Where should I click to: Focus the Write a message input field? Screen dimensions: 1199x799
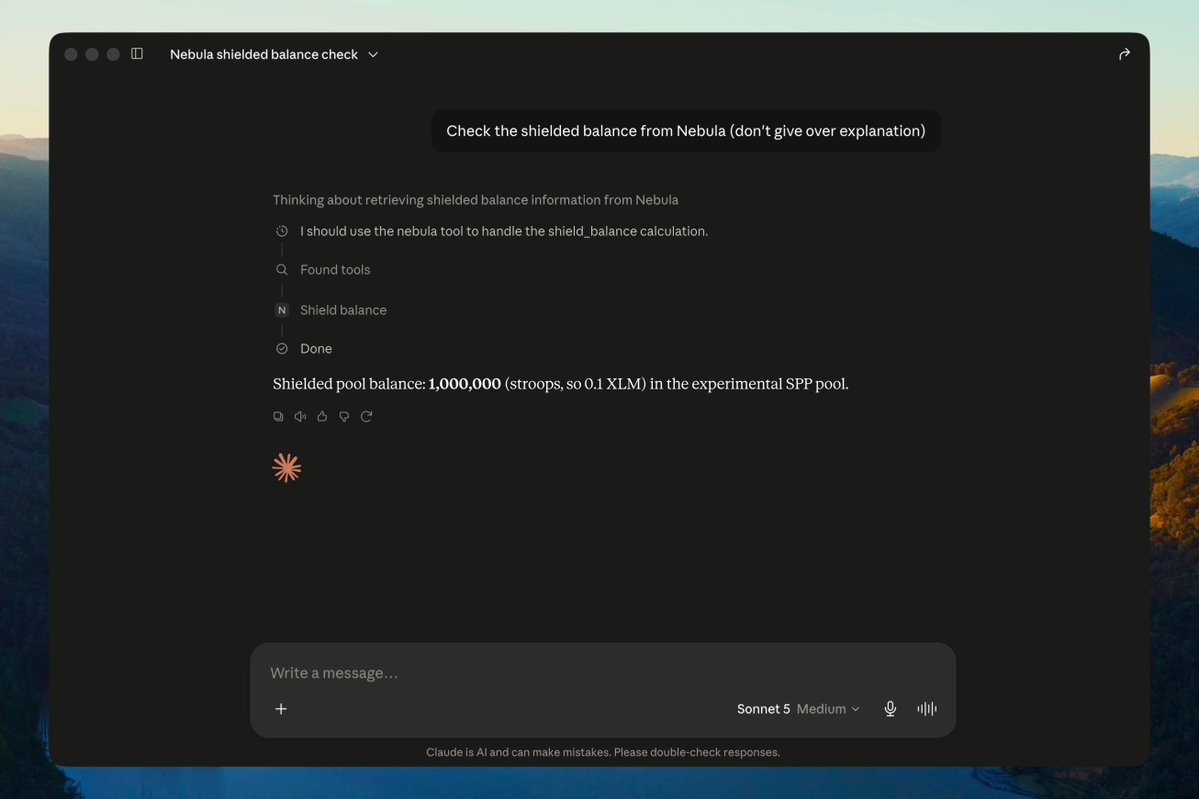pos(603,673)
